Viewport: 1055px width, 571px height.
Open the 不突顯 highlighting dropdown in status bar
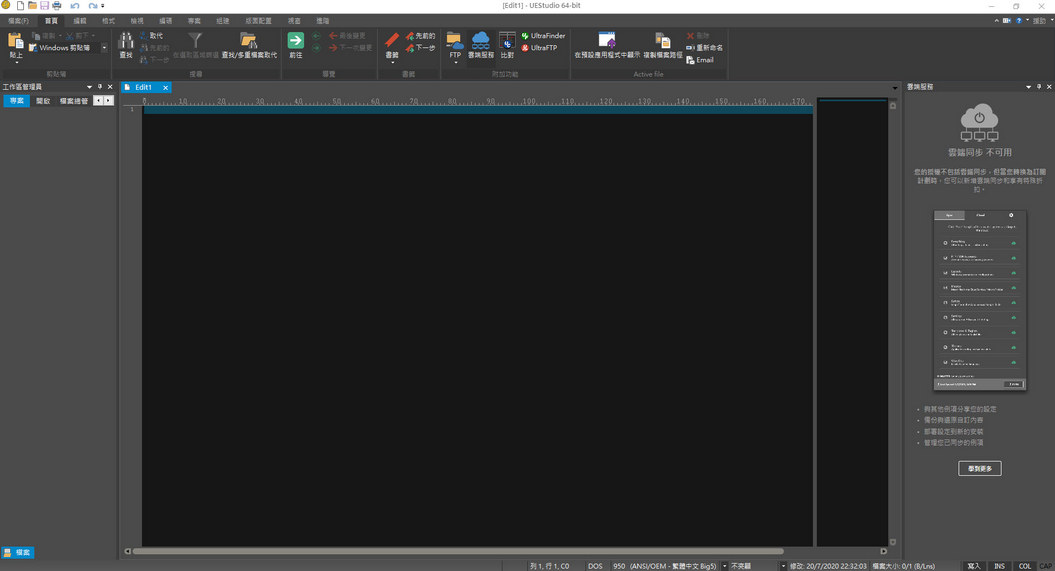[x=783, y=566]
